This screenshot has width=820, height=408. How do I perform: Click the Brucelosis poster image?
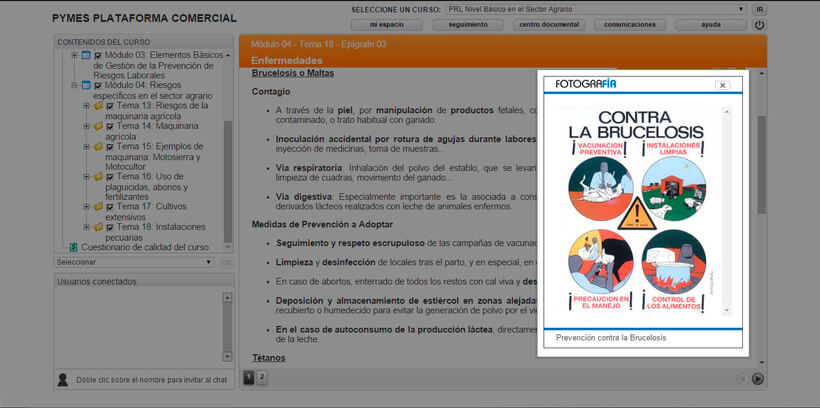click(x=637, y=211)
